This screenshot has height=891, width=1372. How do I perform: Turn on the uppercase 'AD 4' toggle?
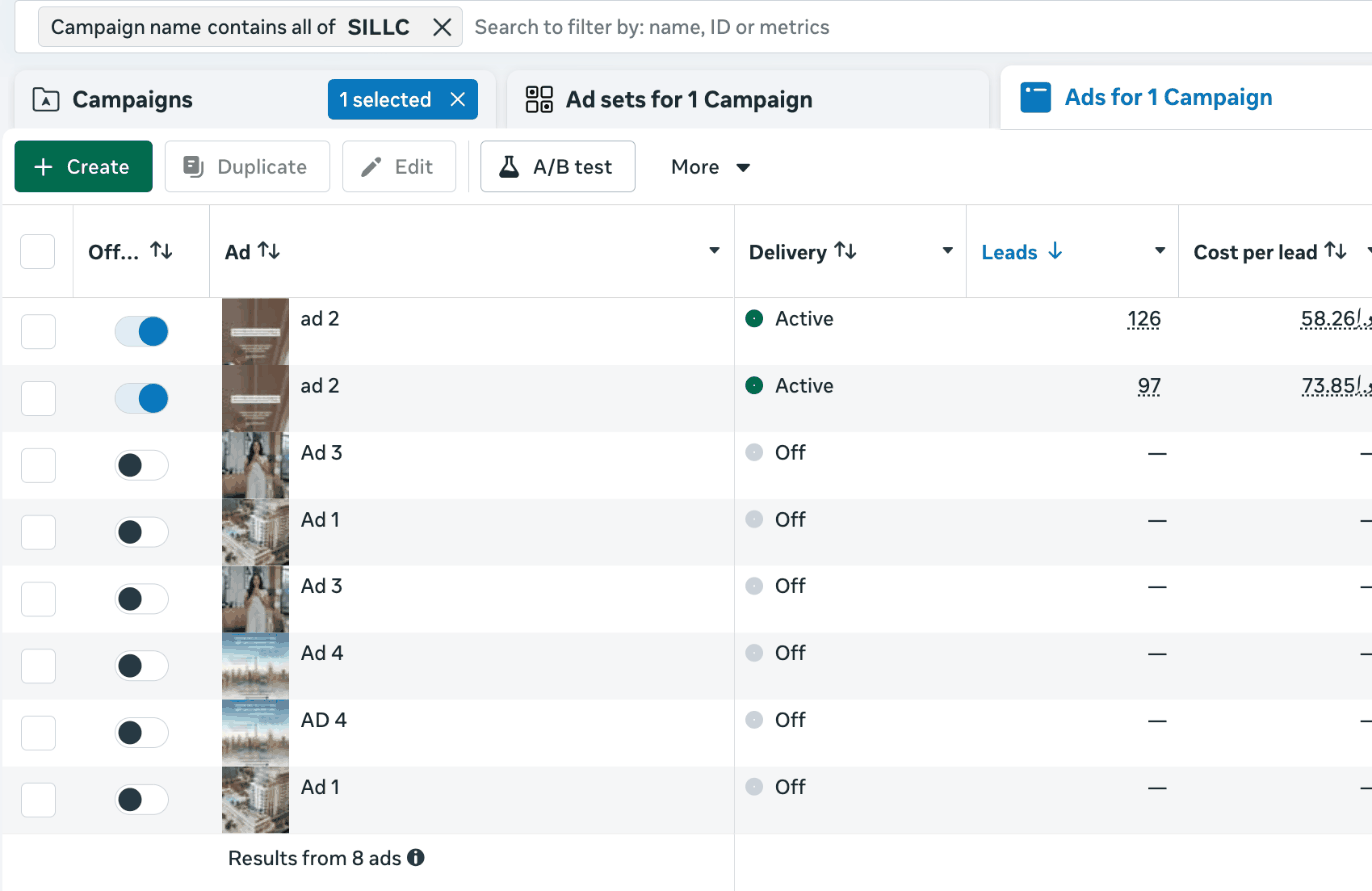point(141,733)
